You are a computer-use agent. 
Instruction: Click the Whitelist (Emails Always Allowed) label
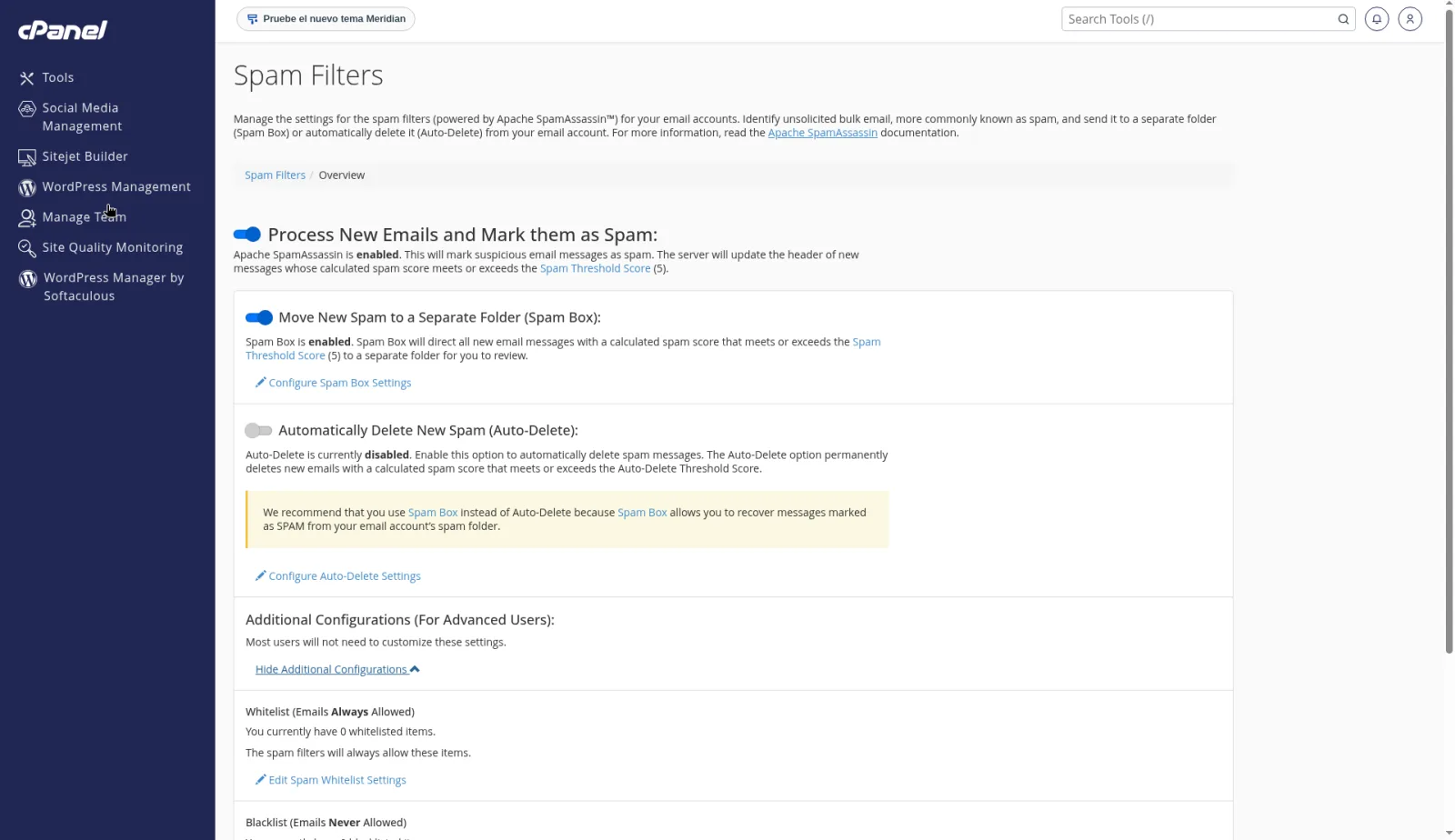(x=330, y=712)
